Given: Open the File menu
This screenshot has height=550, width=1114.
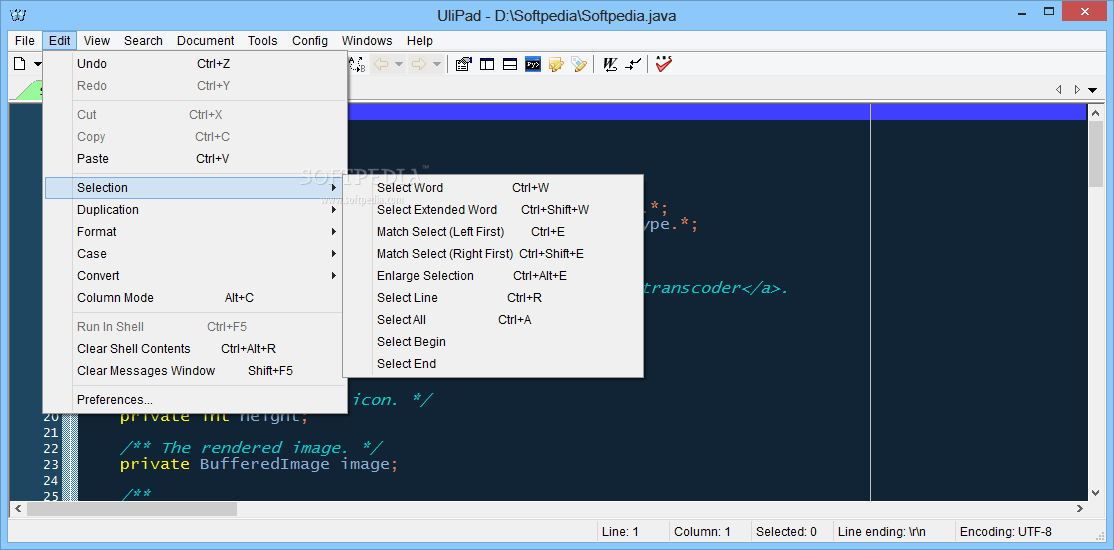Looking at the screenshot, I should coord(25,41).
